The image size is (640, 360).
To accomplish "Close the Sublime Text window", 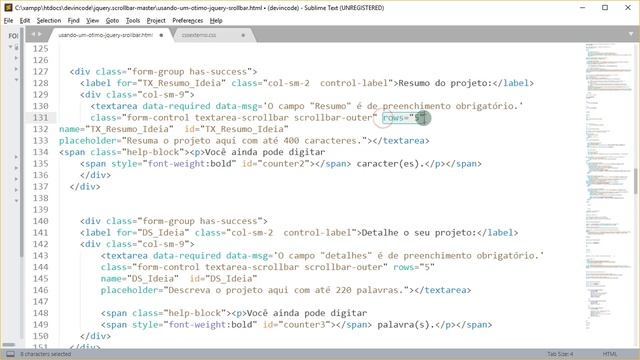I will (628, 7).
